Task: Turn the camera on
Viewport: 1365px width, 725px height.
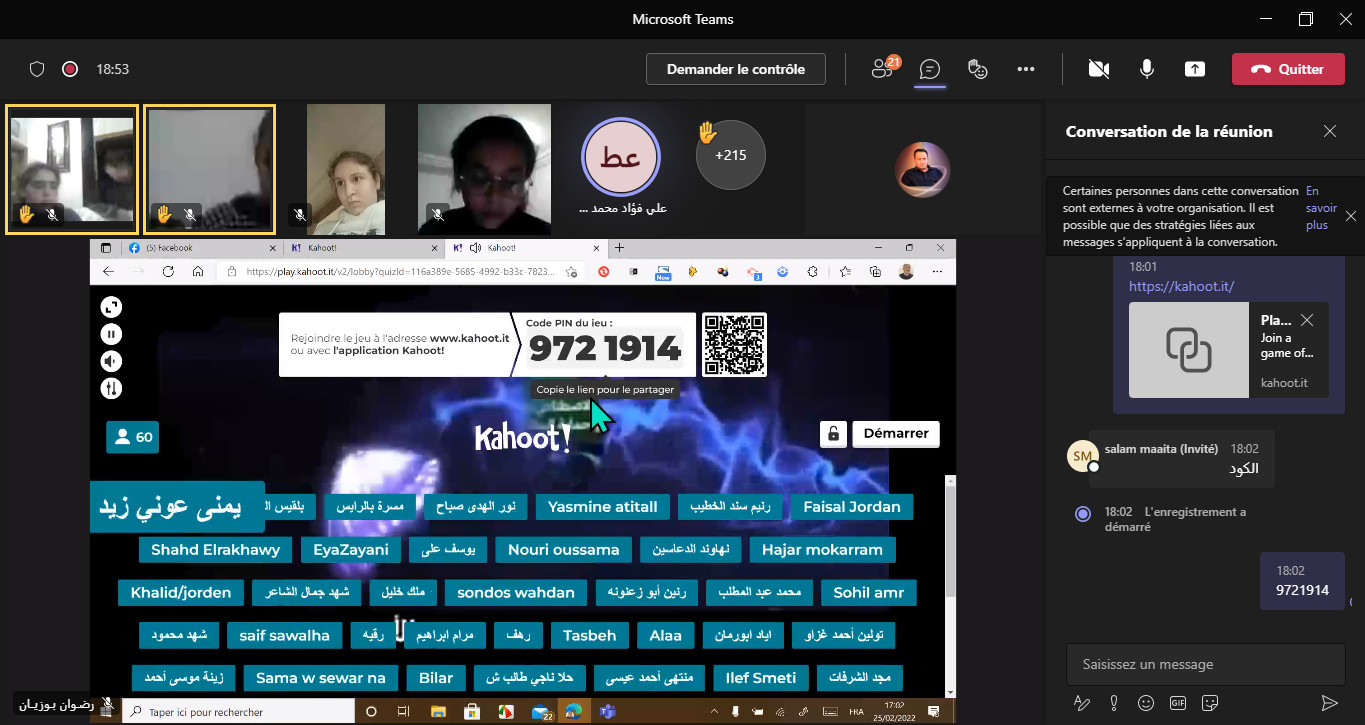Action: pyautogui.click(x=1099, y=69)
